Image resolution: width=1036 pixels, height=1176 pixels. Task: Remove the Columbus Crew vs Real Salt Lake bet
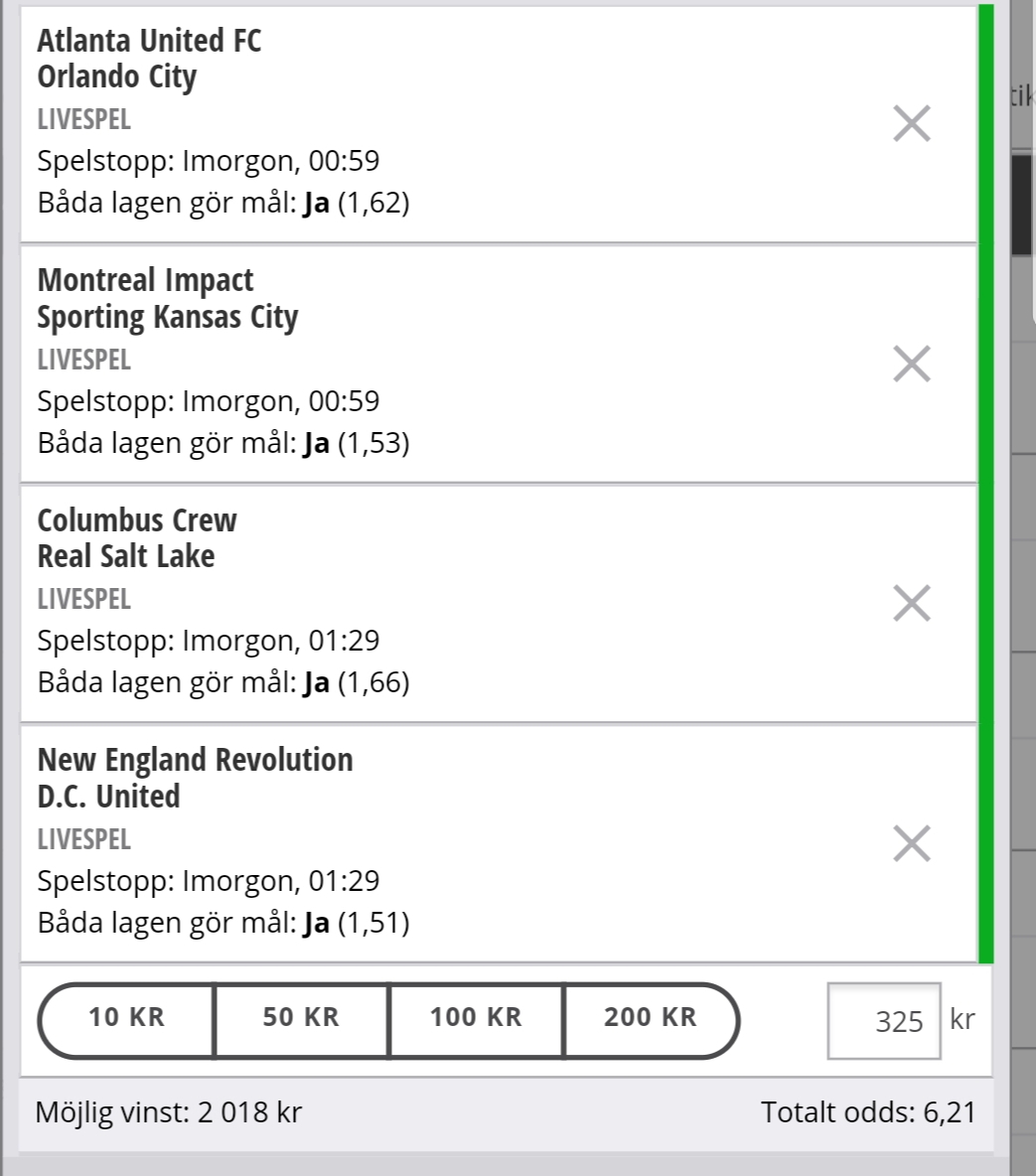click(x=912, y=603)
